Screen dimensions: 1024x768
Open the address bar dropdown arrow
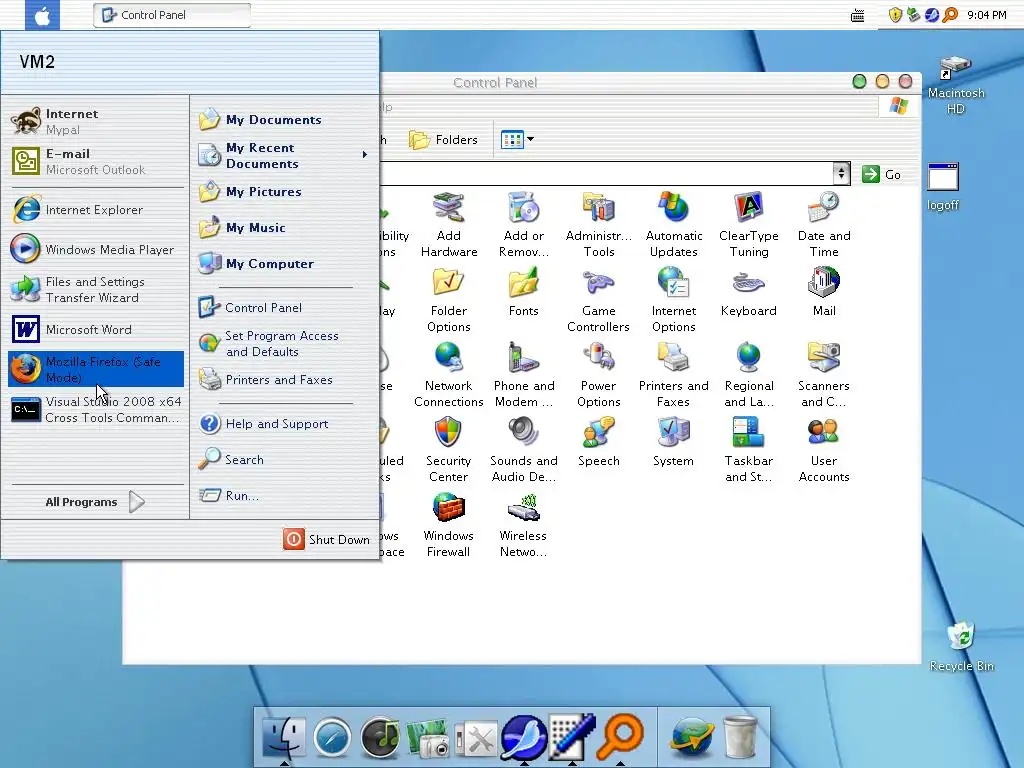tap(841, 173)
